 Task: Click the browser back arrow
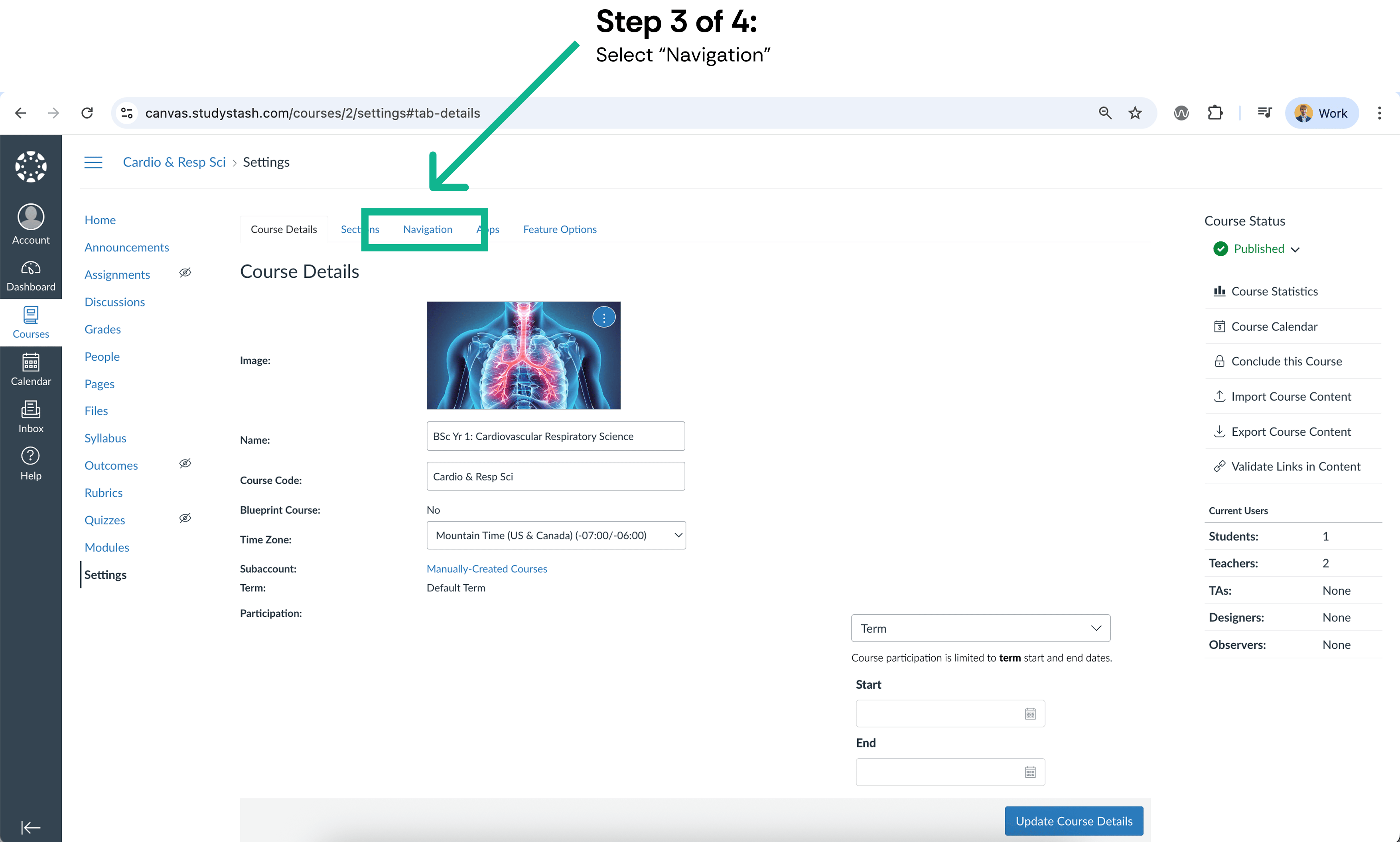(20, 113)
